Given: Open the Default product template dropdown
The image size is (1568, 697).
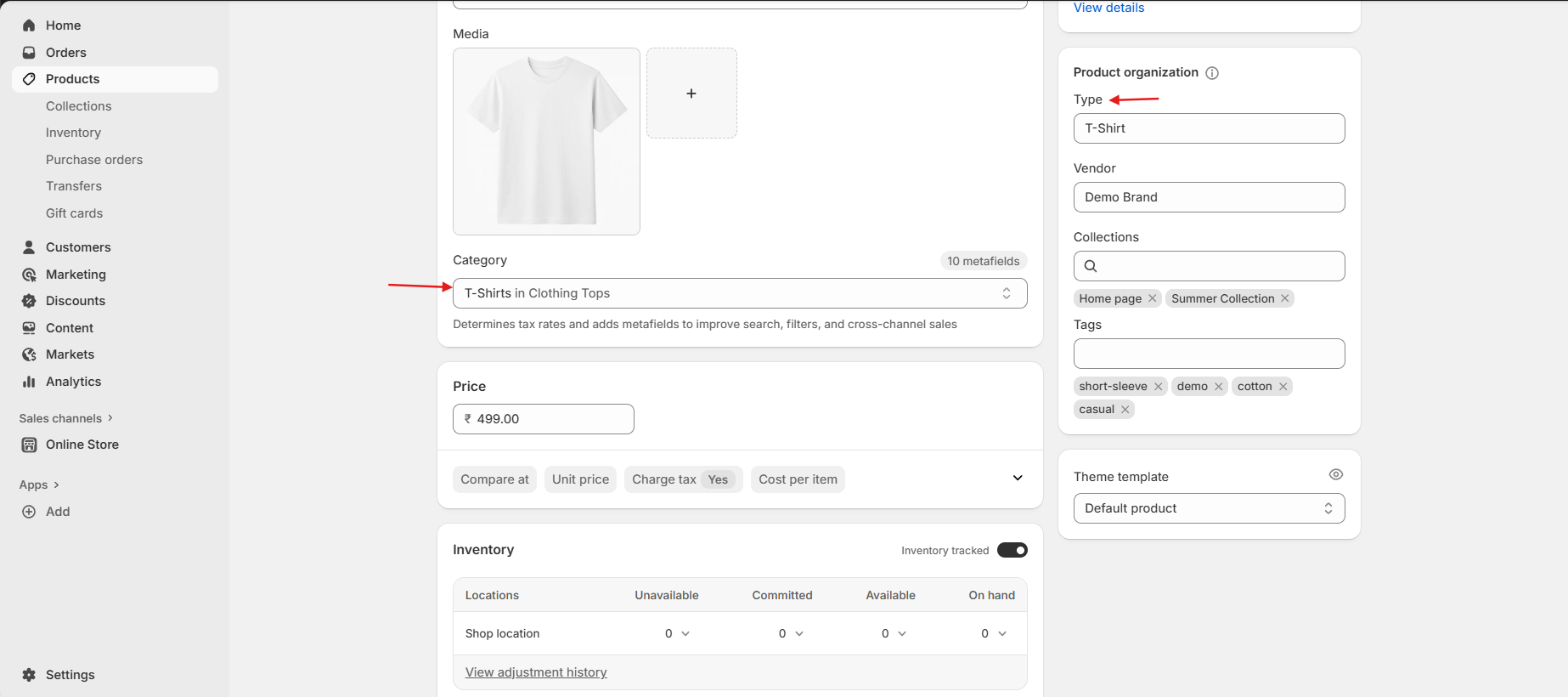Looking at the screenshot, I should click(x=1208, y=508).
